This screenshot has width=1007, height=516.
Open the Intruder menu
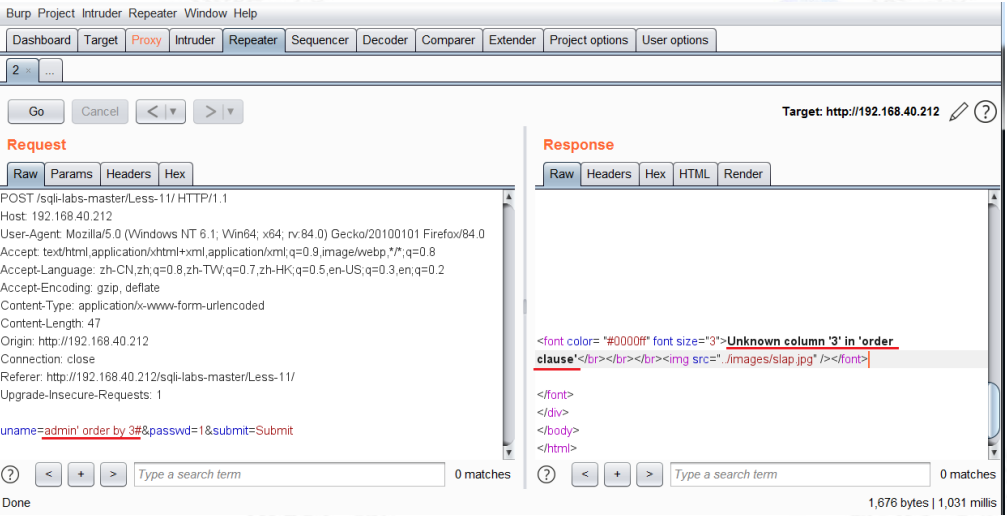[103, 13]
